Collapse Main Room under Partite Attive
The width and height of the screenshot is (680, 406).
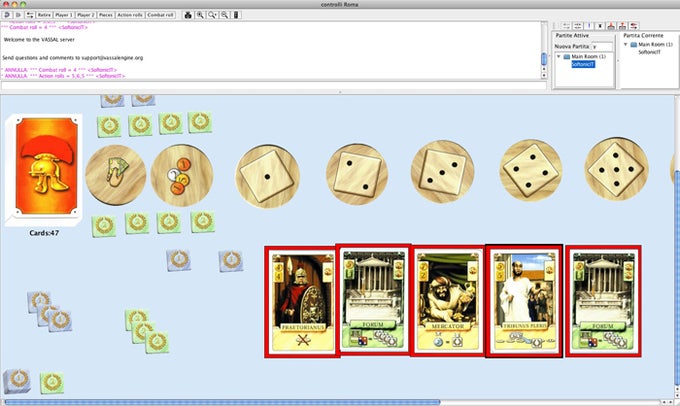(x=559, y=56)
